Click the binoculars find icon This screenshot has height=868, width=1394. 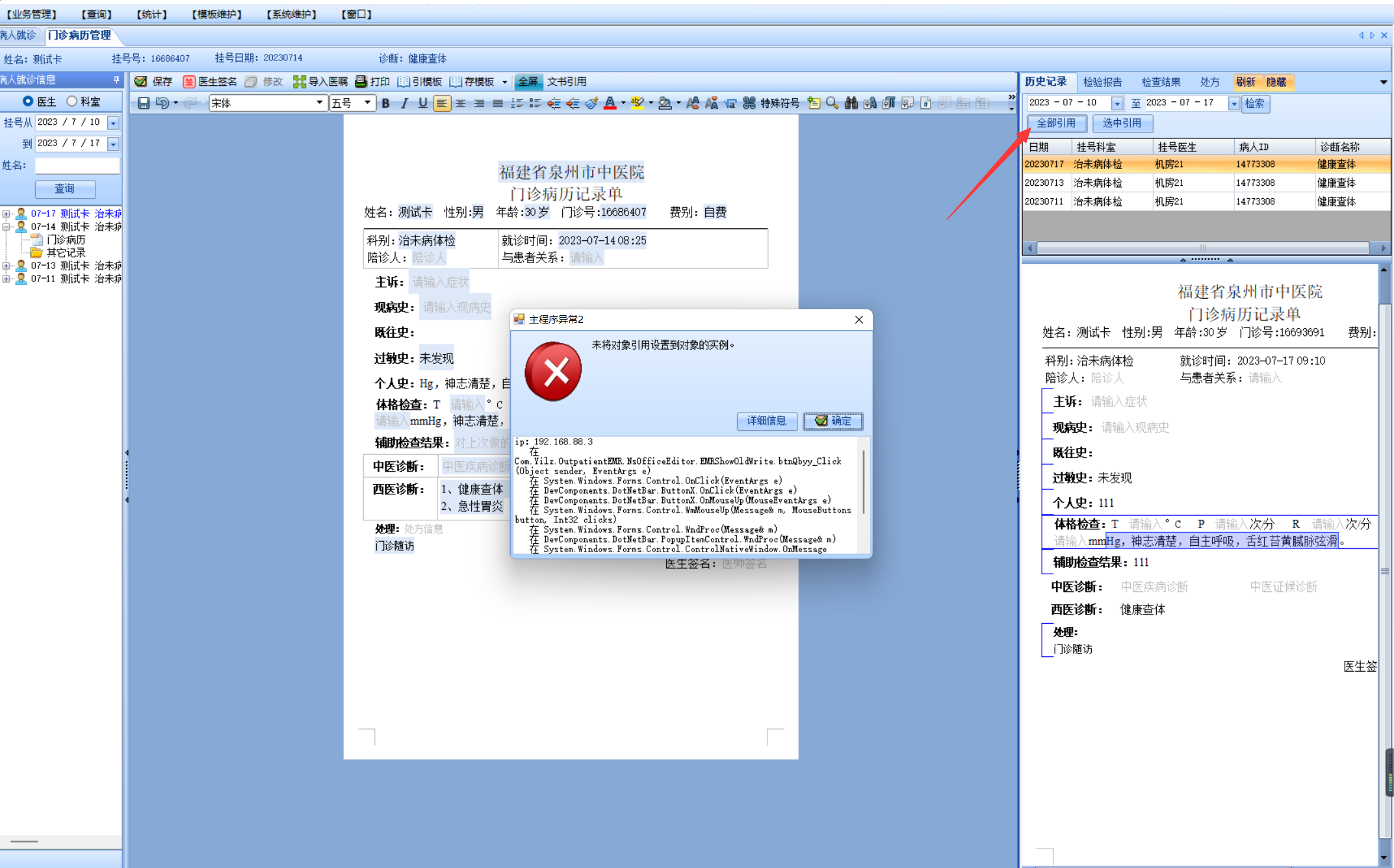(x=851, y=103)
